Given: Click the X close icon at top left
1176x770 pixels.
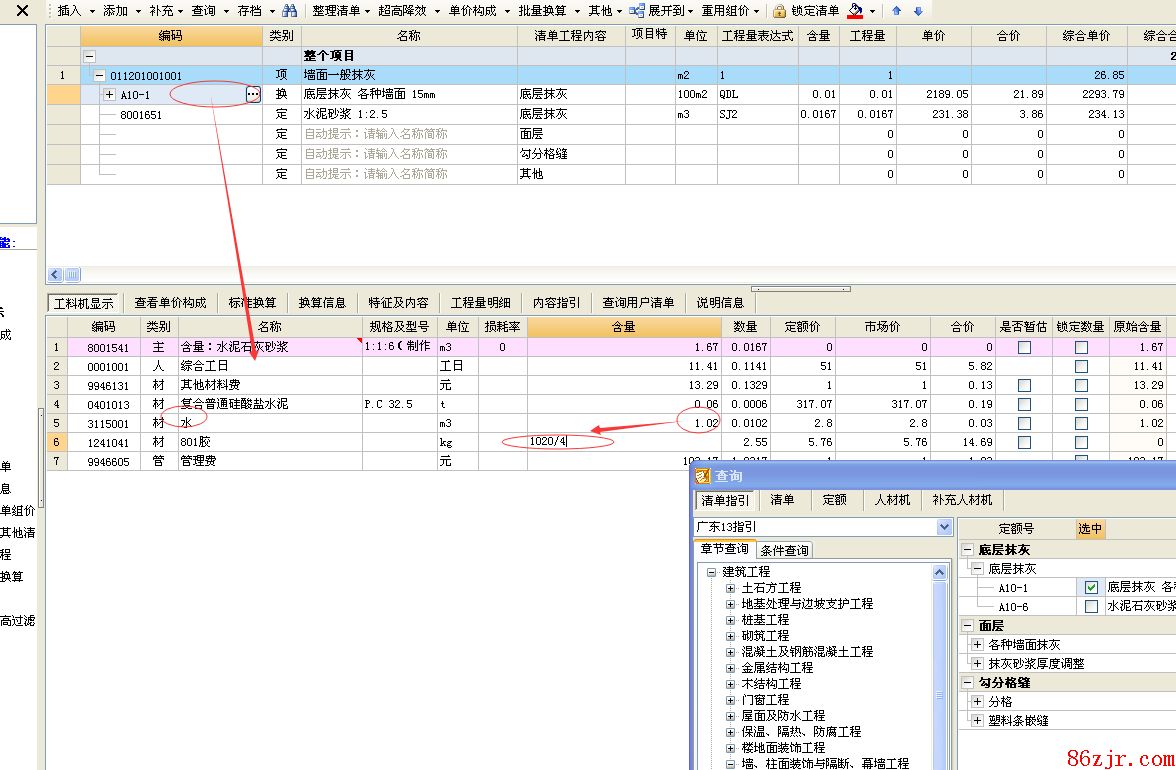Looking at the screenshot, I should [22, 12].
